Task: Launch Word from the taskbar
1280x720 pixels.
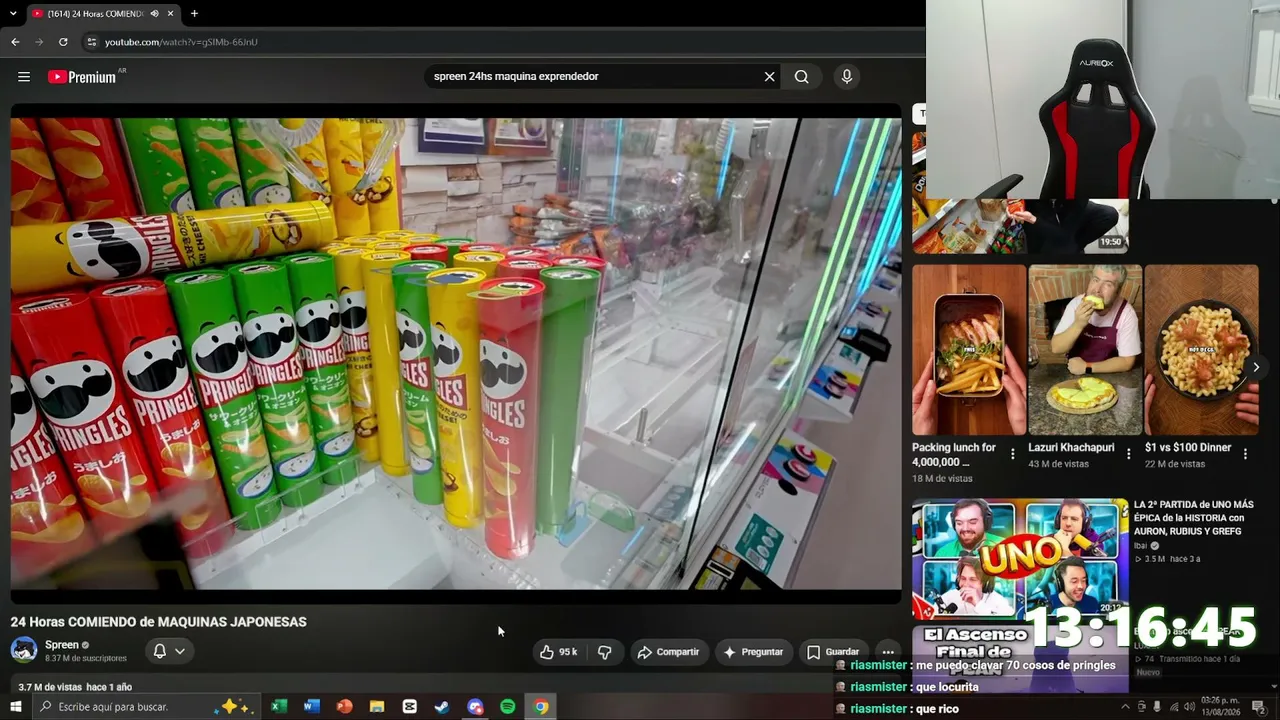Action: point(311,707)
